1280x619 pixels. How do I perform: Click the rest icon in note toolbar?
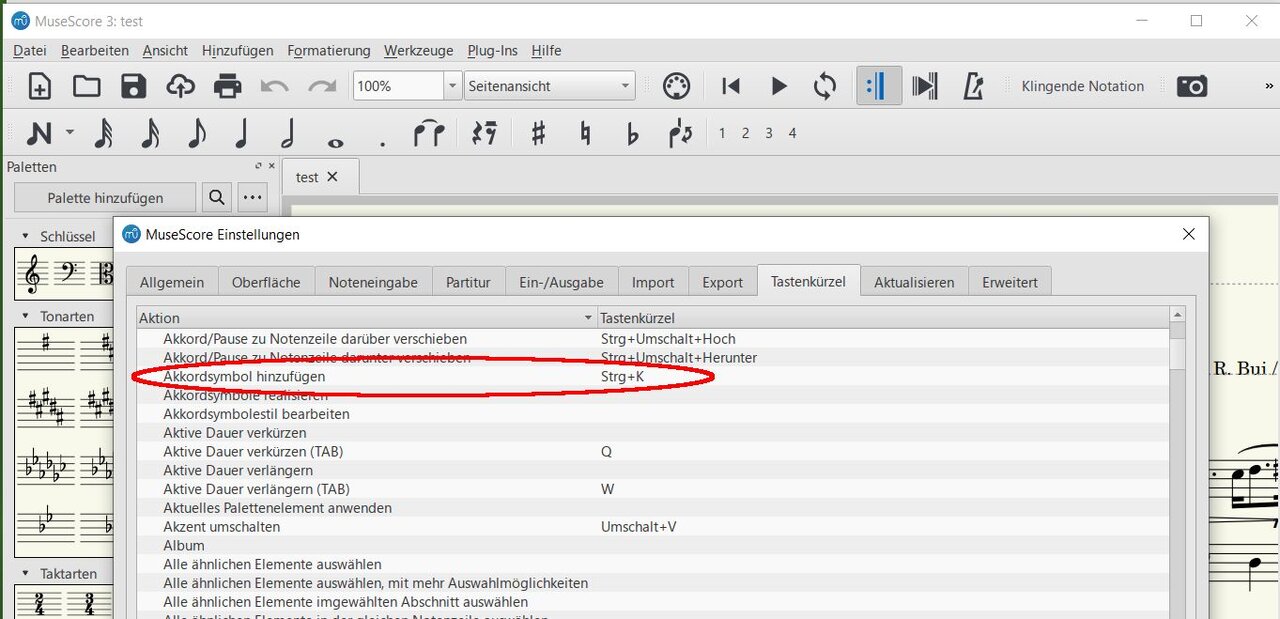485,133
